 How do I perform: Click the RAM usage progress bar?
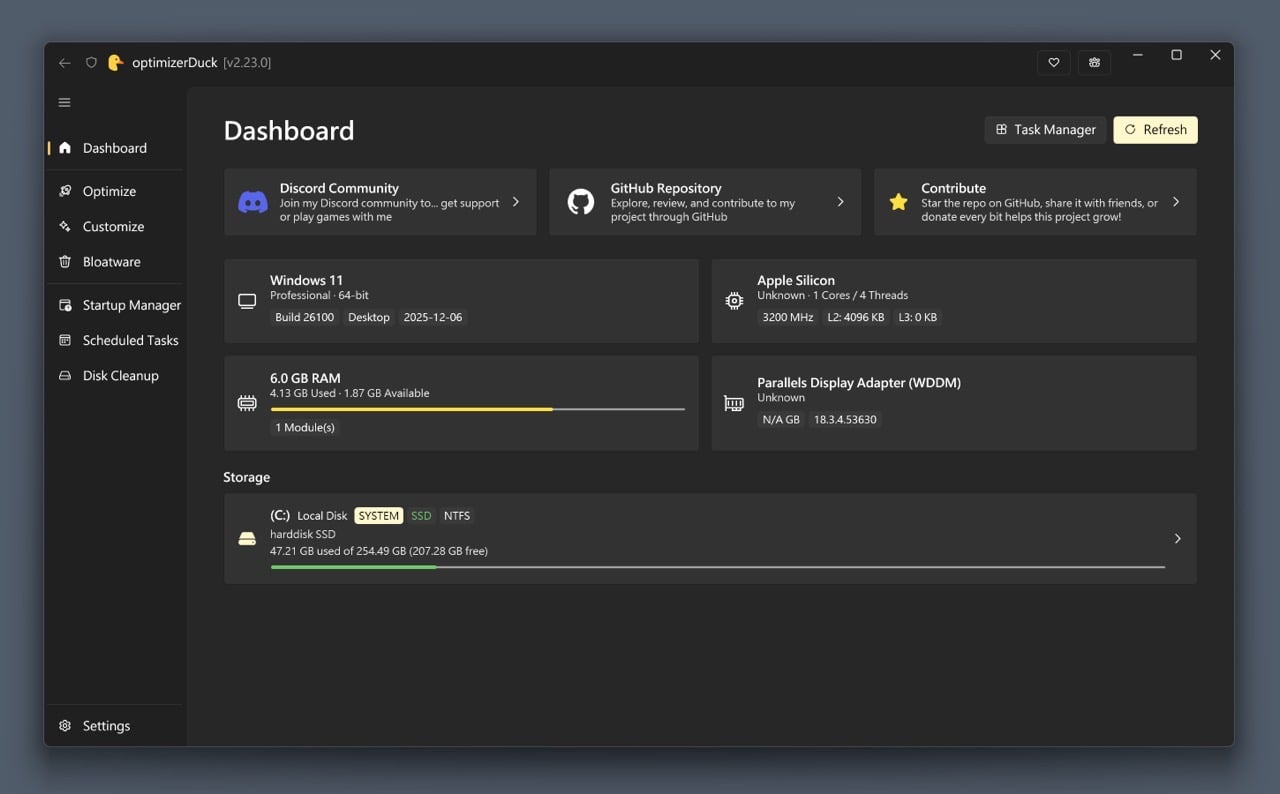click(x=477, y=409)
